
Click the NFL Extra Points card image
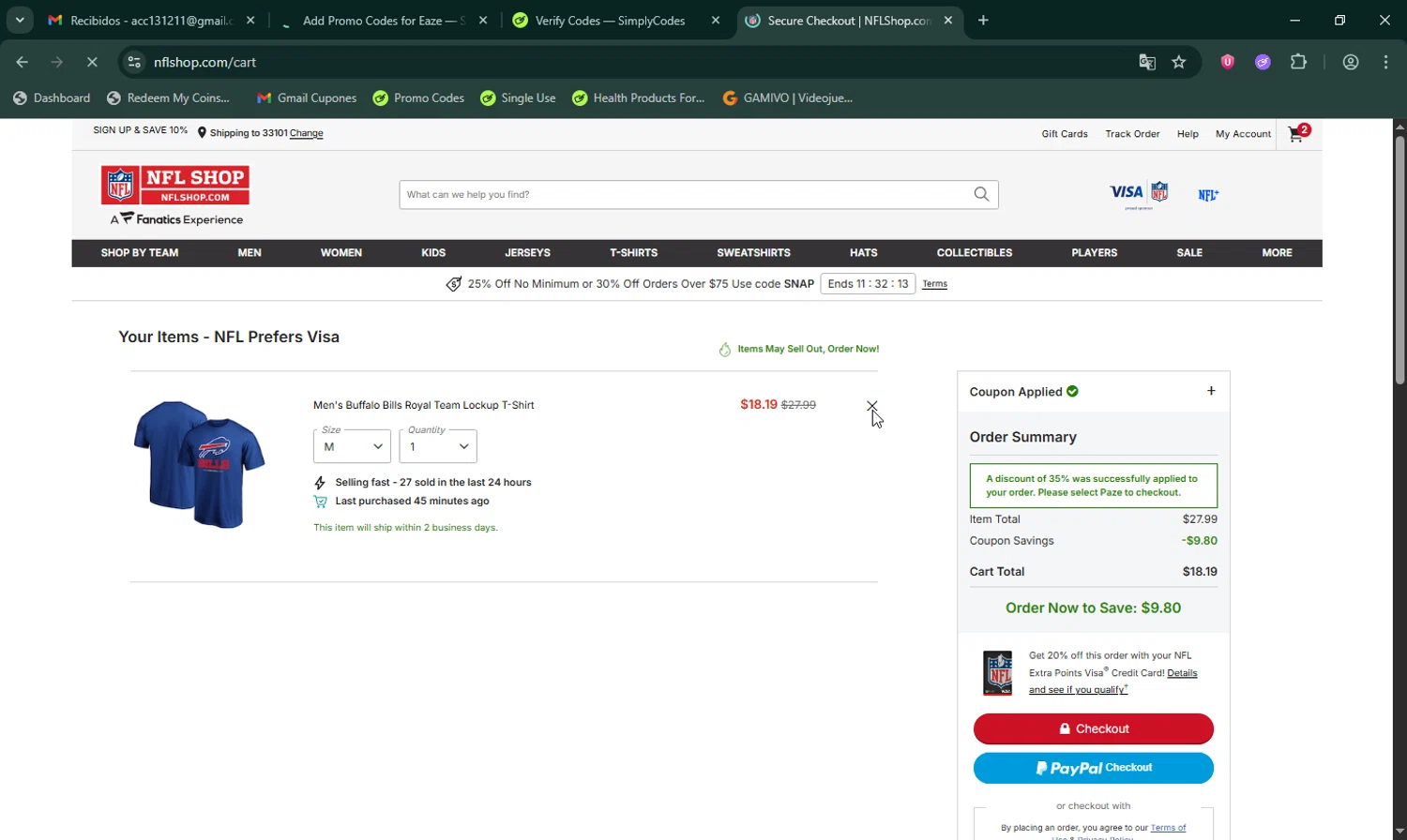tap(997, 672)
